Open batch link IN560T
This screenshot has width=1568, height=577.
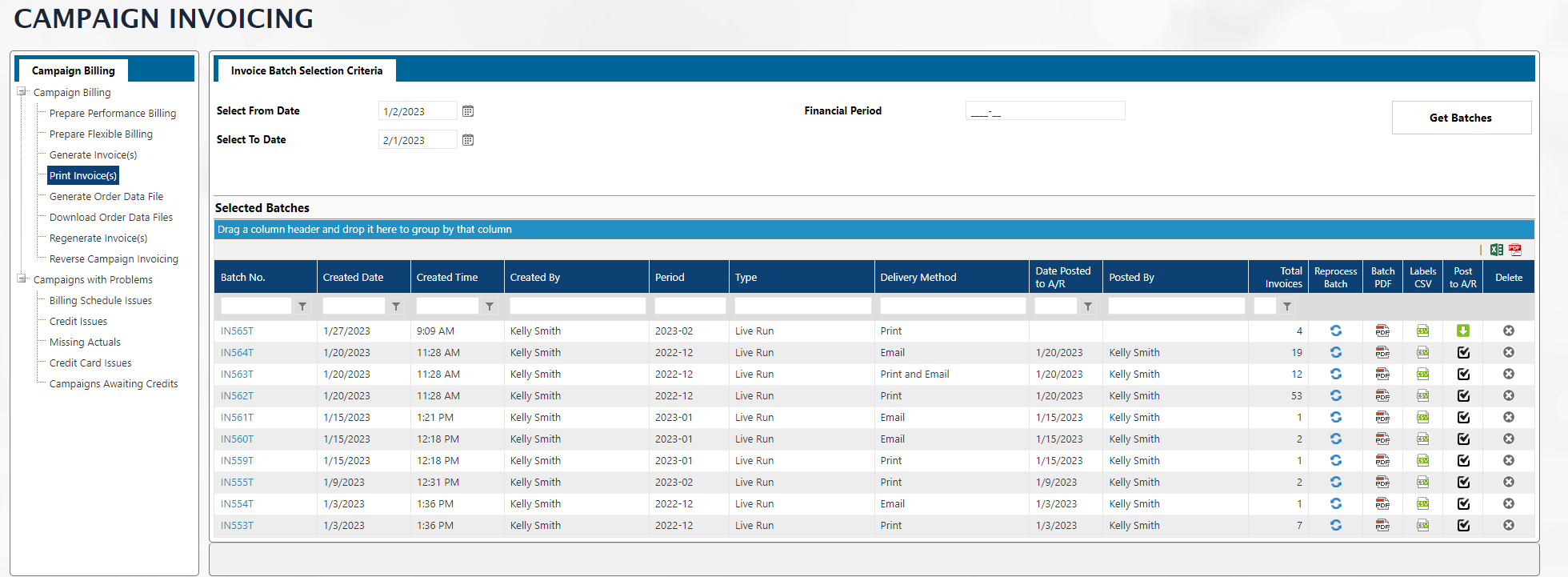237,439
